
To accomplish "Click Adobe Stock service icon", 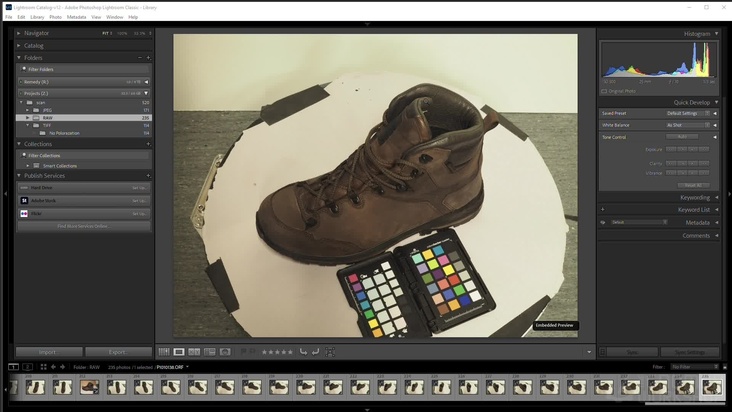I will coord(24,201).
